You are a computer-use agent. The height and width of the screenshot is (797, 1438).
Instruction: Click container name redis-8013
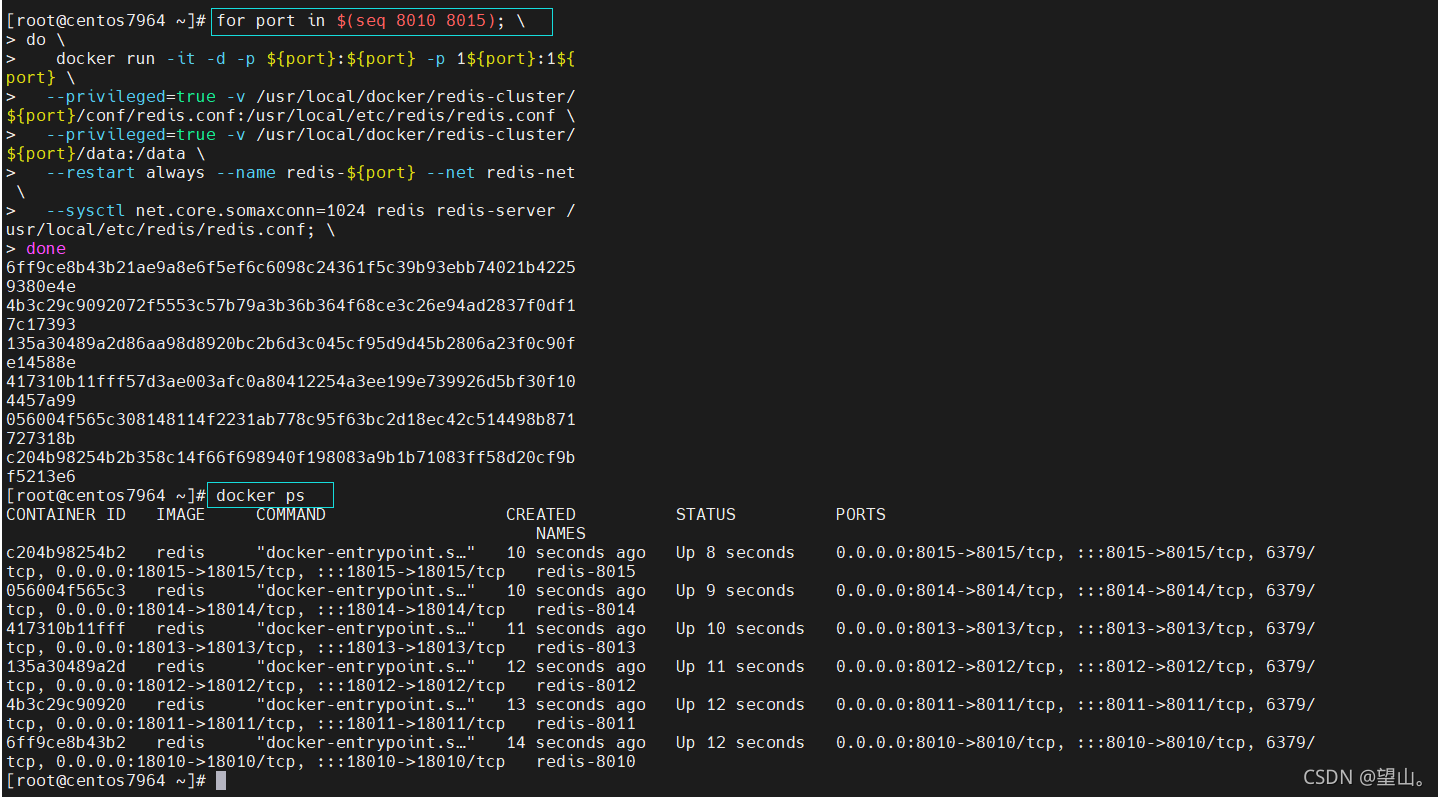[x=586, y=648]
